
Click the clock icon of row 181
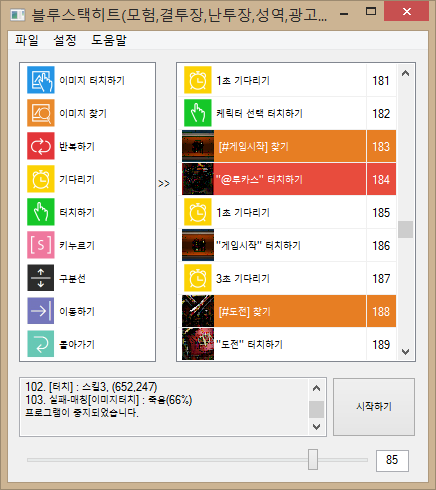198,80
